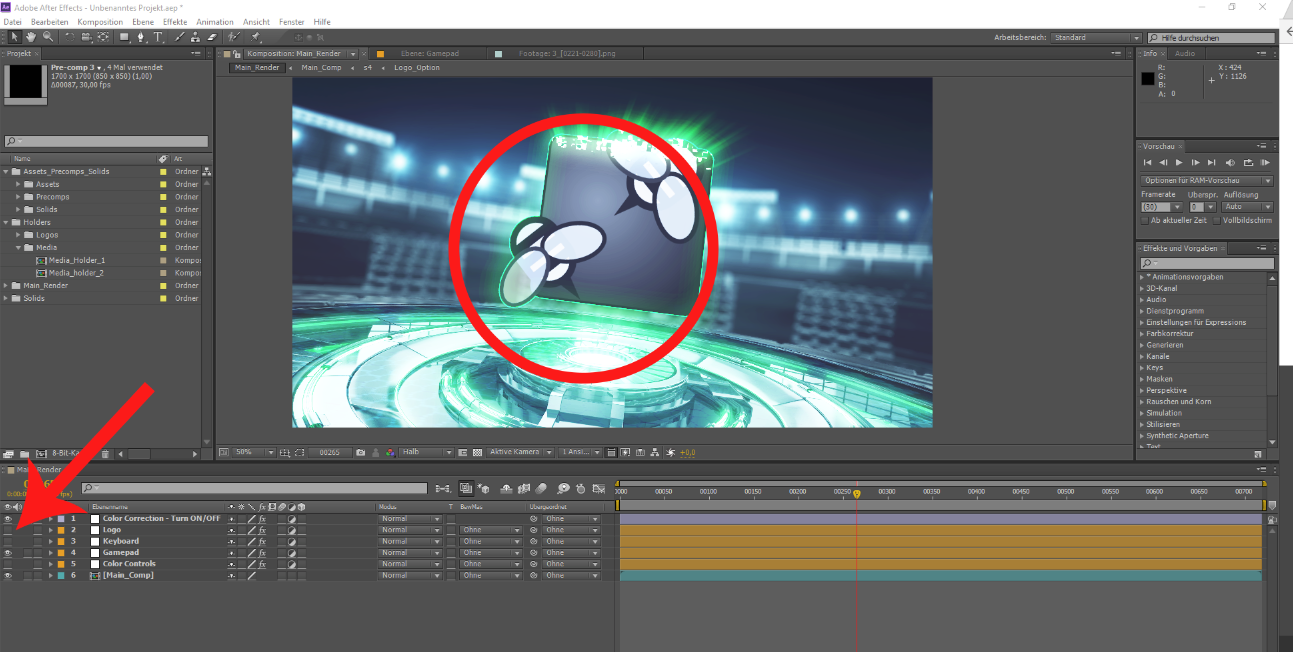Click the trash icon in the Projekt panel
This screenshot has height=652, width=1293.
pos(105,454)
